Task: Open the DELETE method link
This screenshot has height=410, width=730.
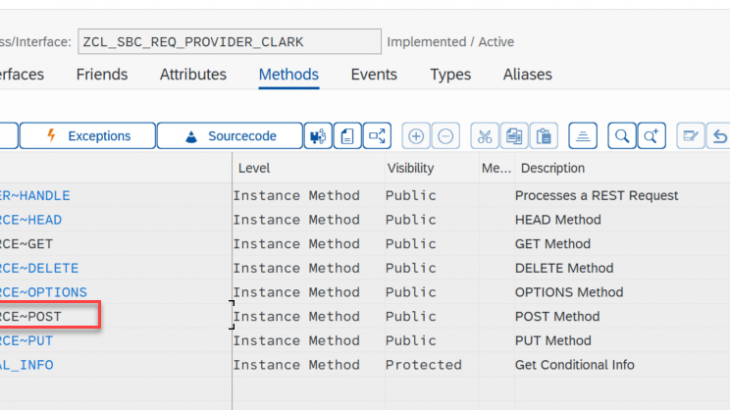Action: [x=39, y=268]
